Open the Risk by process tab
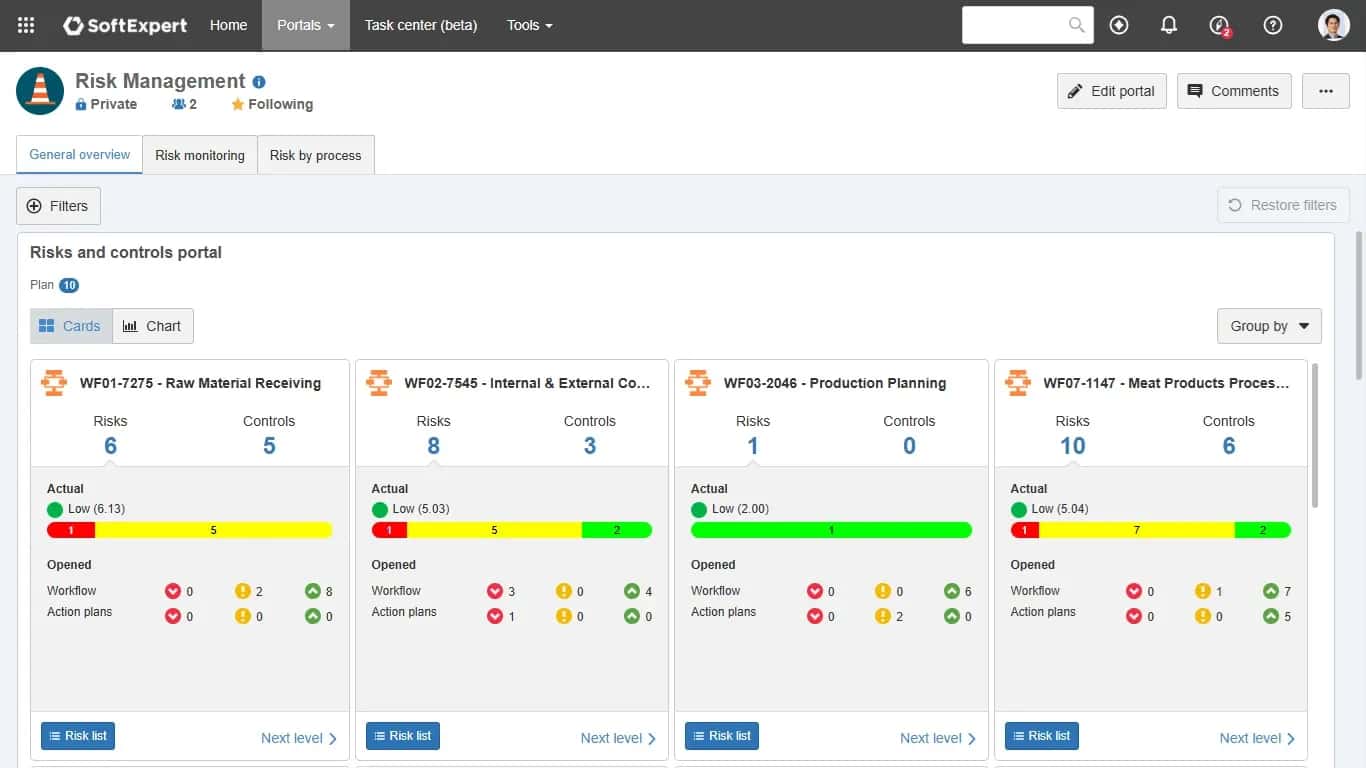The height and width of the screenshot is (768, 1366). point(315,155)
